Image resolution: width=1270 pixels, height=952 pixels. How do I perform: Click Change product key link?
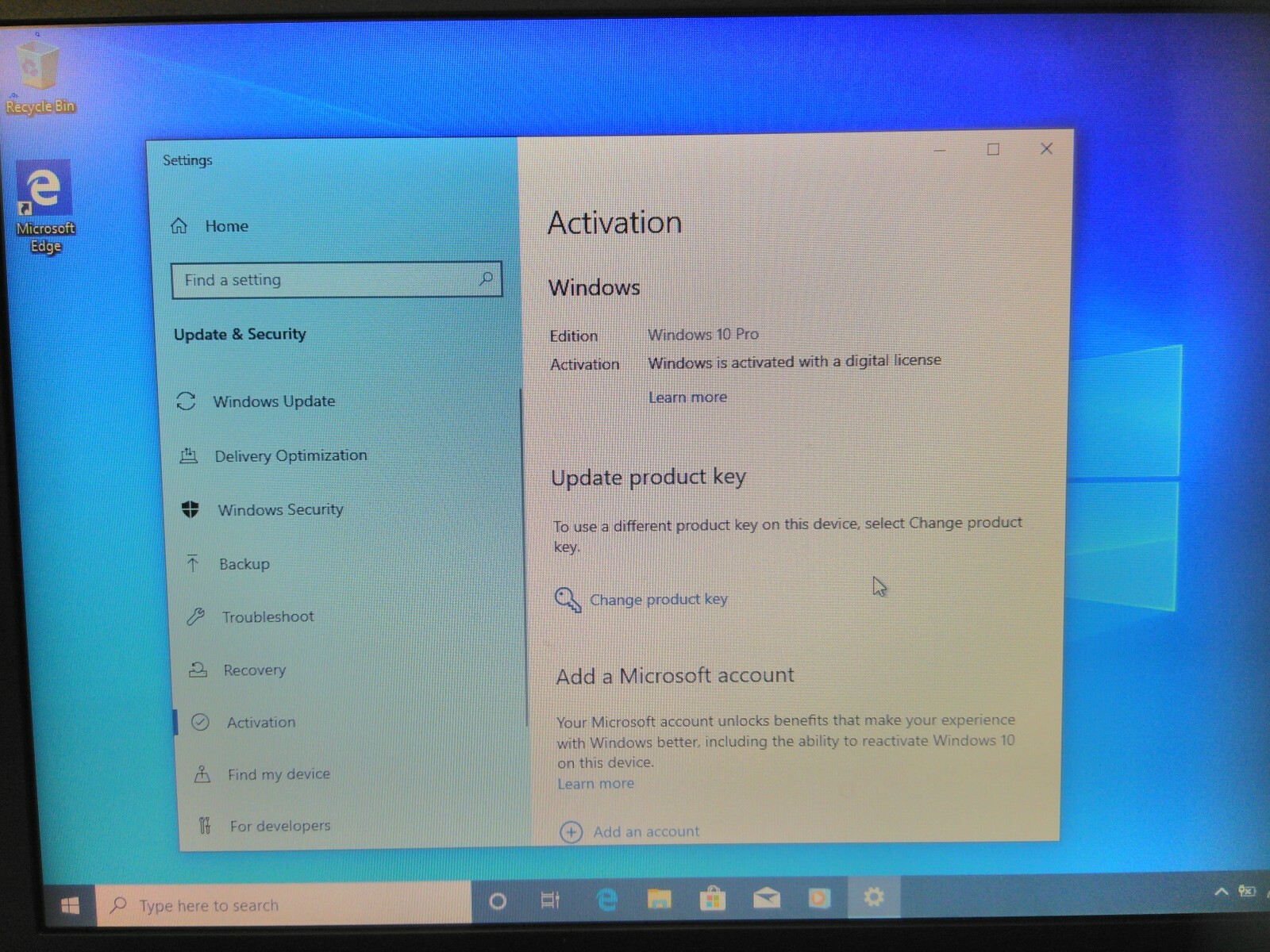pos(659,600)
